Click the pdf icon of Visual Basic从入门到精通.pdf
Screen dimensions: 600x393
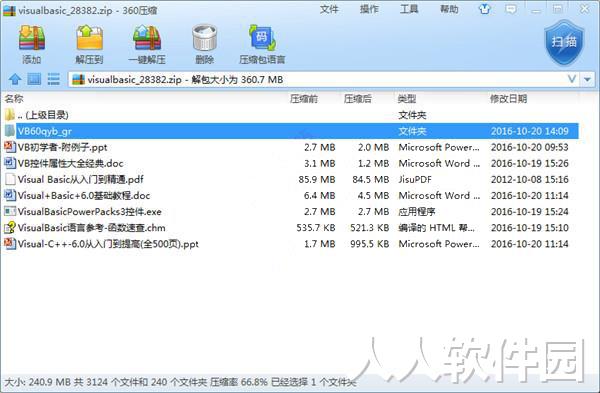(x=10, y=179)
